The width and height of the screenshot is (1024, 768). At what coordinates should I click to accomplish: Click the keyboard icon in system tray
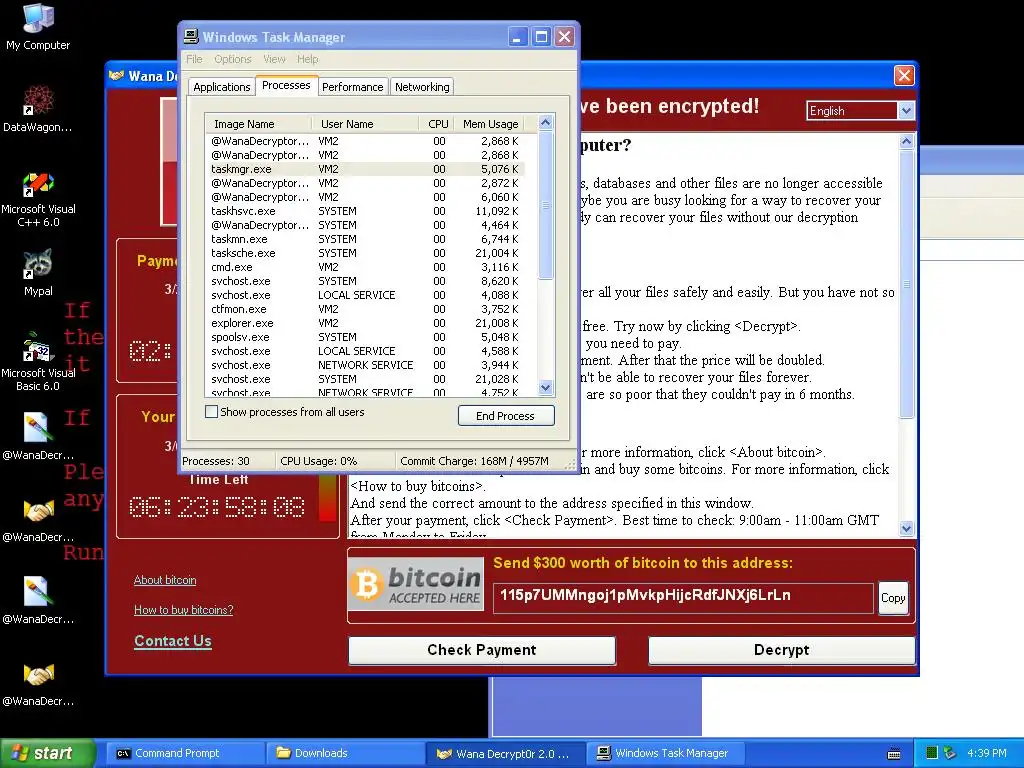click(x=894, y=754)
